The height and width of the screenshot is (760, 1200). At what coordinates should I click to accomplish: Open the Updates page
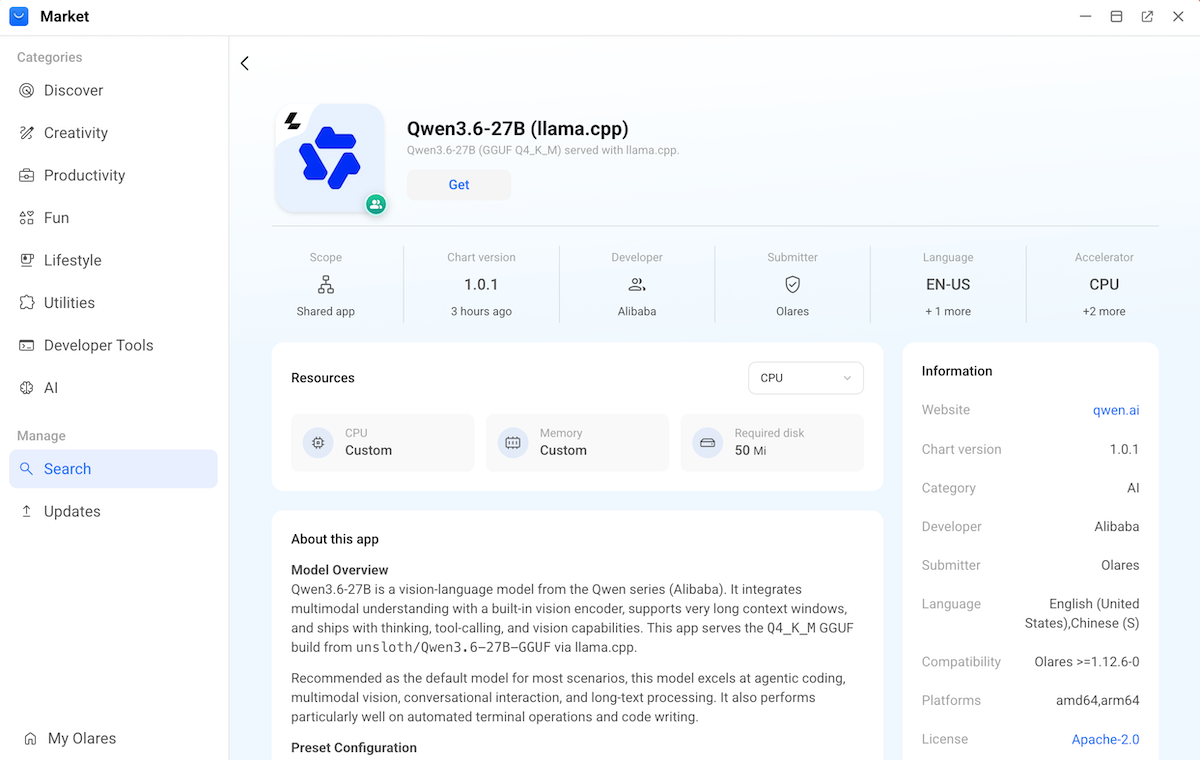[x=113, y=511]
